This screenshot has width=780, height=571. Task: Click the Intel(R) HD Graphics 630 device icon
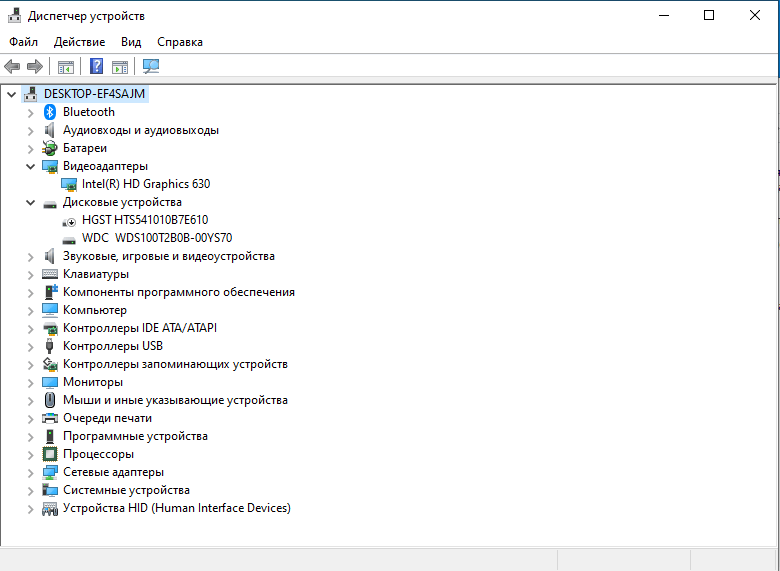pyautogui.click(x=69, y=185)
